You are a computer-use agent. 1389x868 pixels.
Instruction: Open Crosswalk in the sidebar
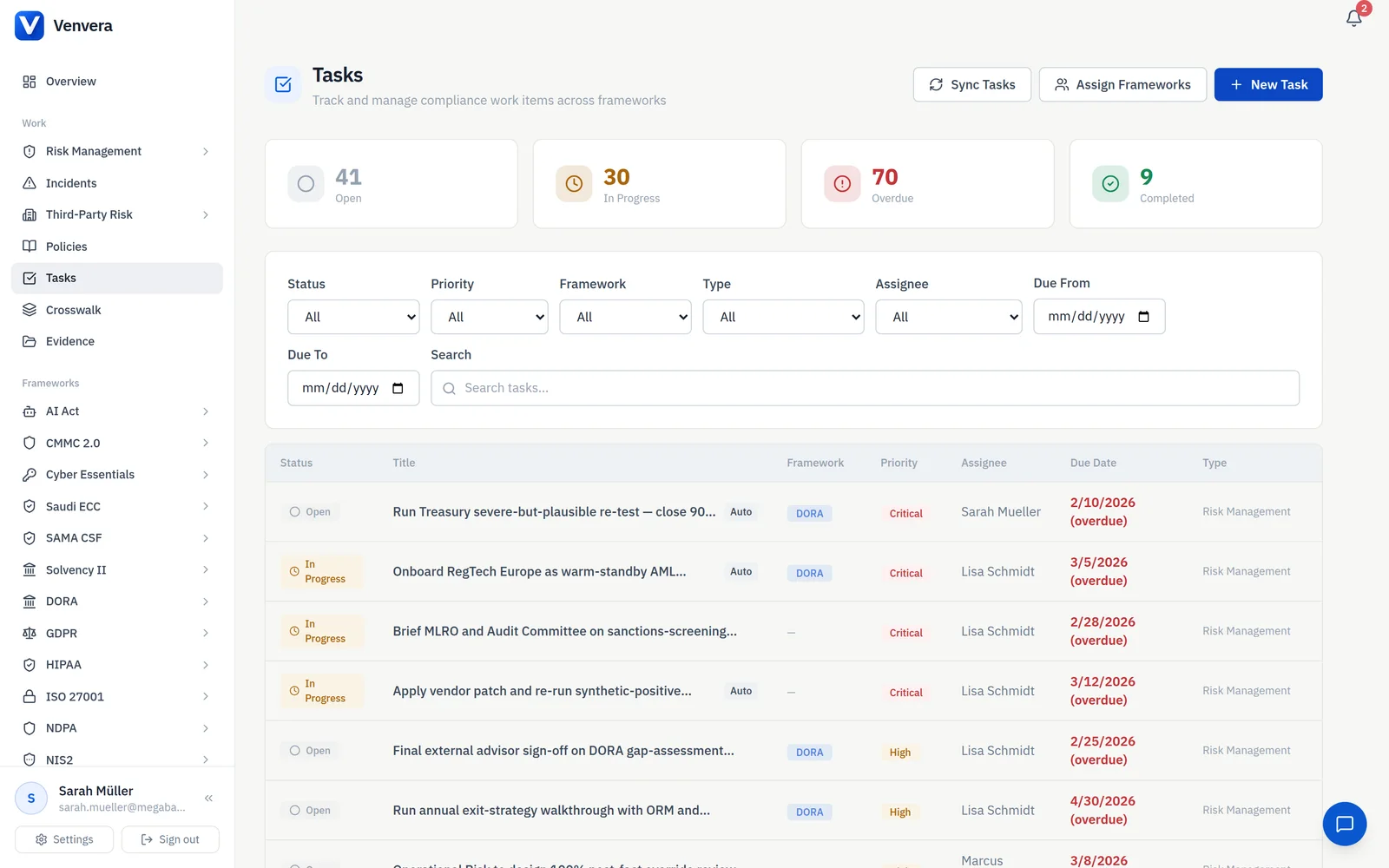[117, 310]
